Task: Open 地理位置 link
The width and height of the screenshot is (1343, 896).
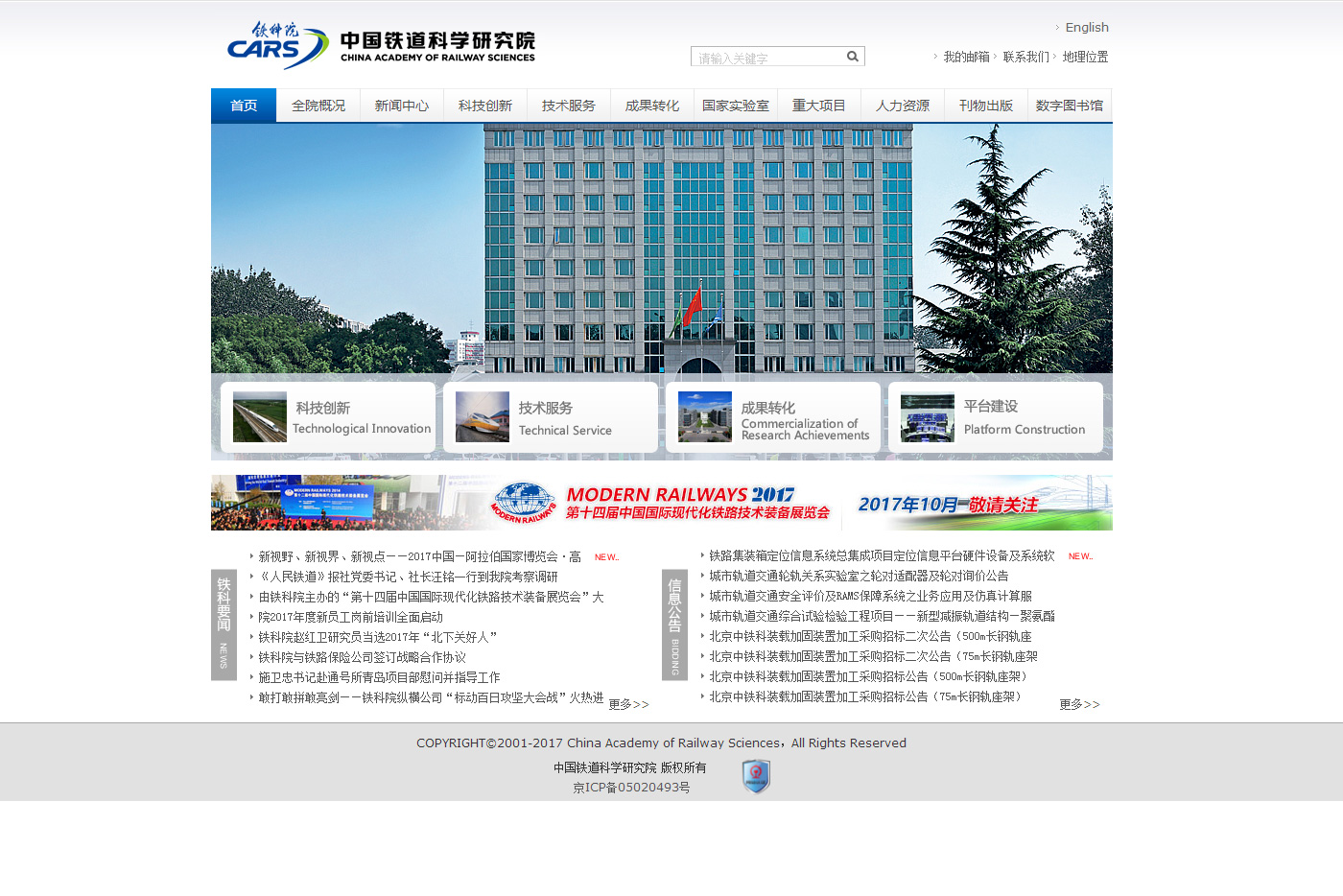Action: 1086,58
